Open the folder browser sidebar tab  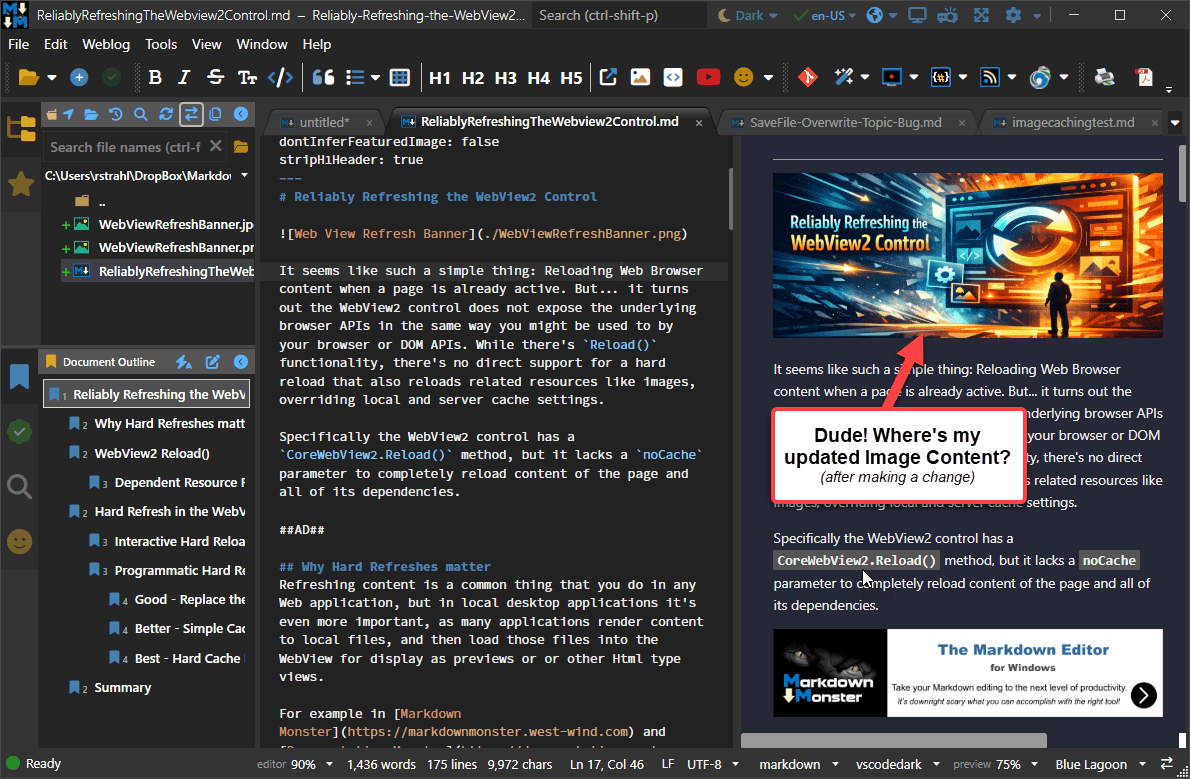point(20,128)
